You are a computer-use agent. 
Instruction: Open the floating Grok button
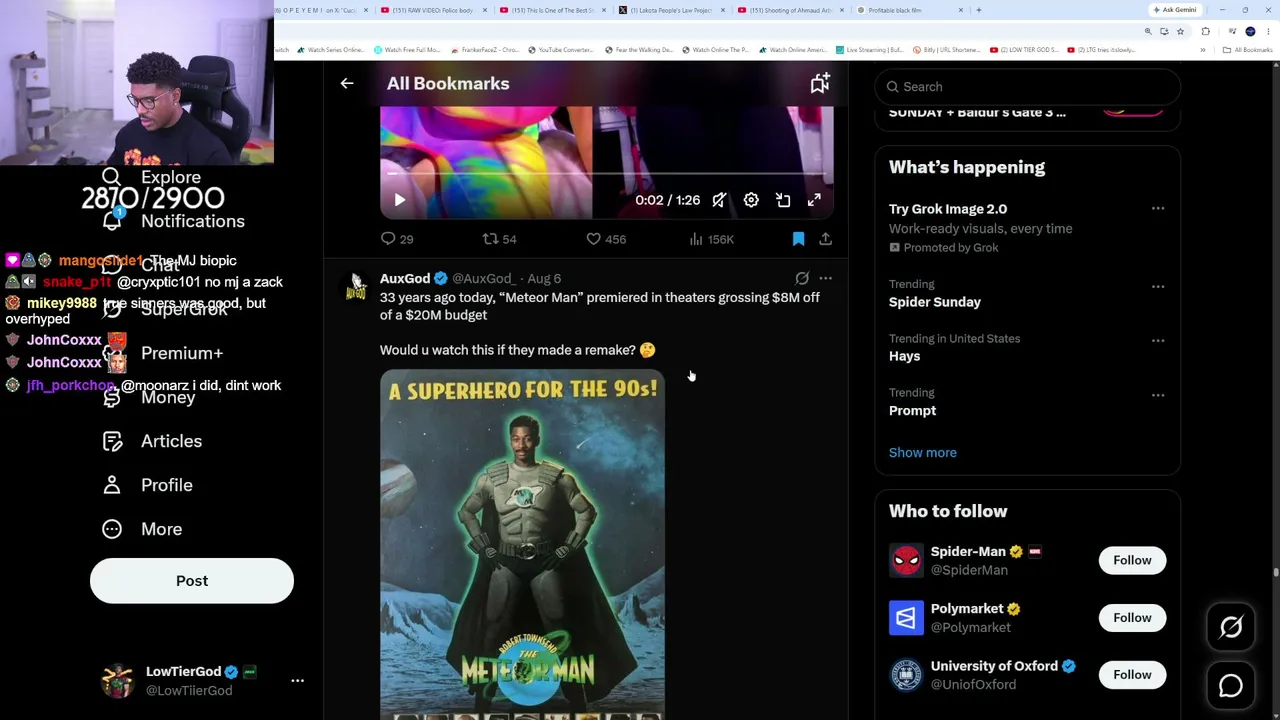pos(1231,627)
